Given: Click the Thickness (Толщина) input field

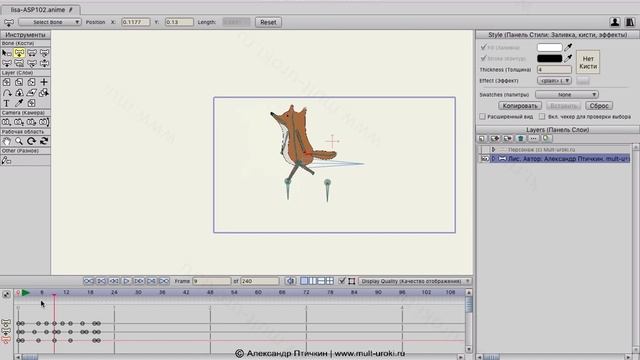Looking at the screenshot, I should click(x=554, y=70).
